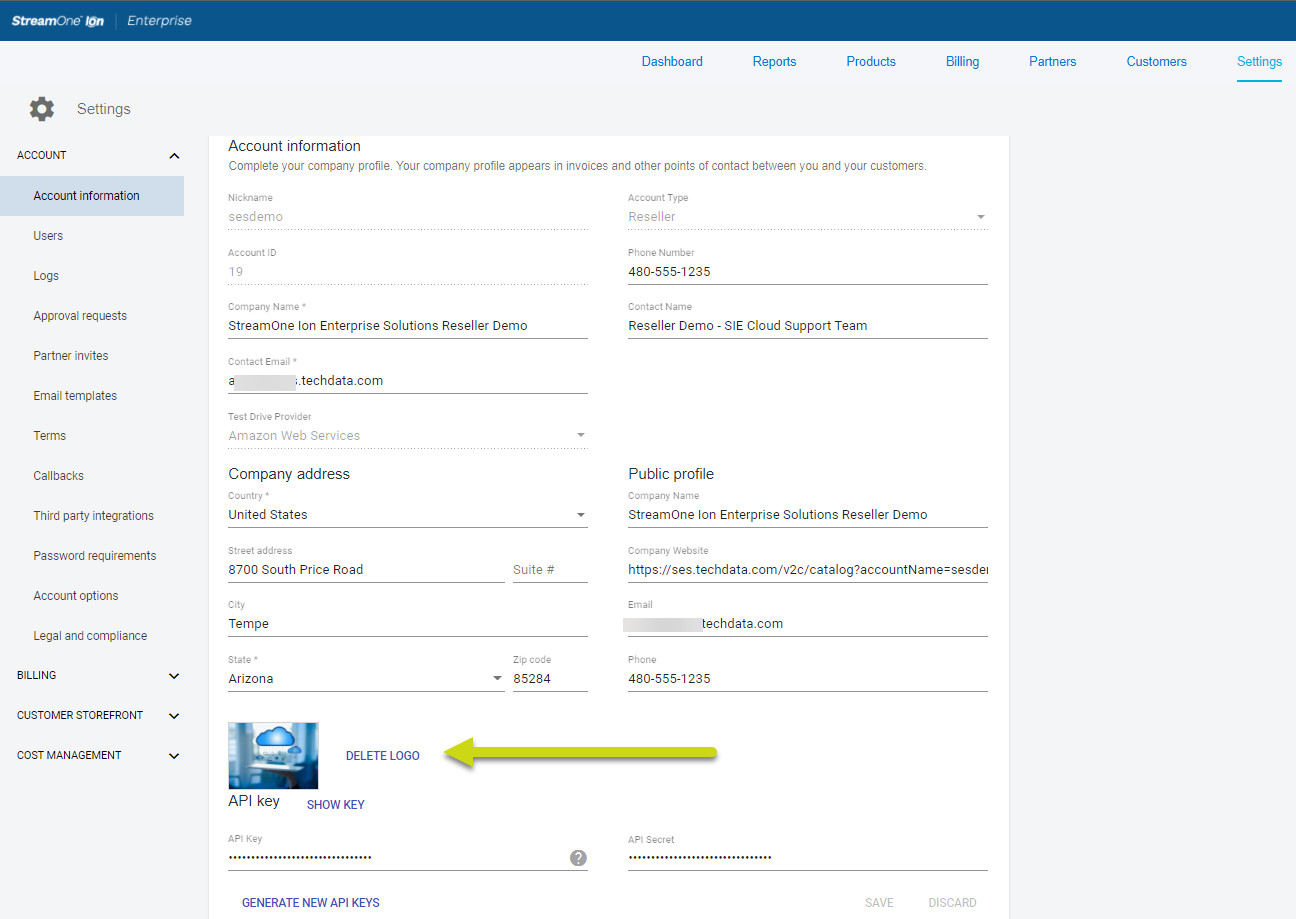
Task: Open the Account Type dropdown
Action: pos(808,217)
